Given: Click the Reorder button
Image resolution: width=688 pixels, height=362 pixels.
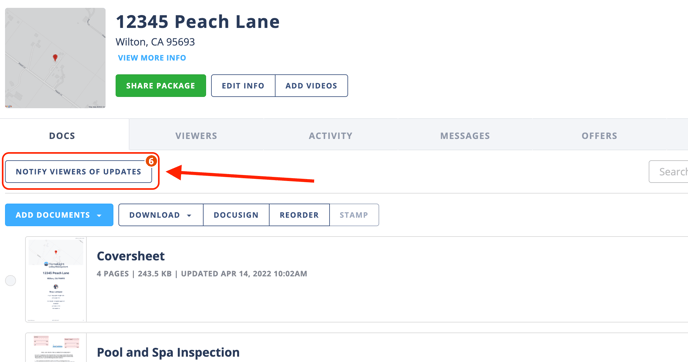Looking at the screenshot, I should 299,215.
